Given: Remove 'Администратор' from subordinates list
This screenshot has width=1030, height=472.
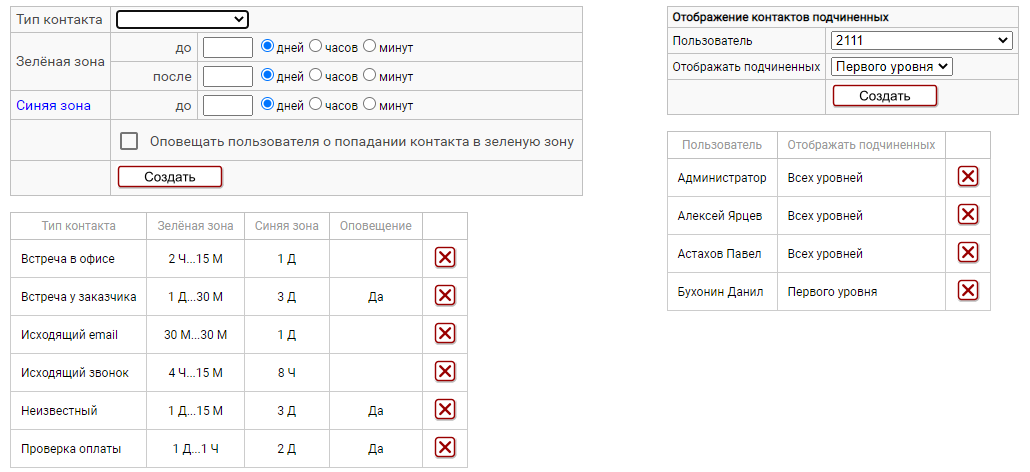Looking at the screenshot, I should (x=967, y=177).
